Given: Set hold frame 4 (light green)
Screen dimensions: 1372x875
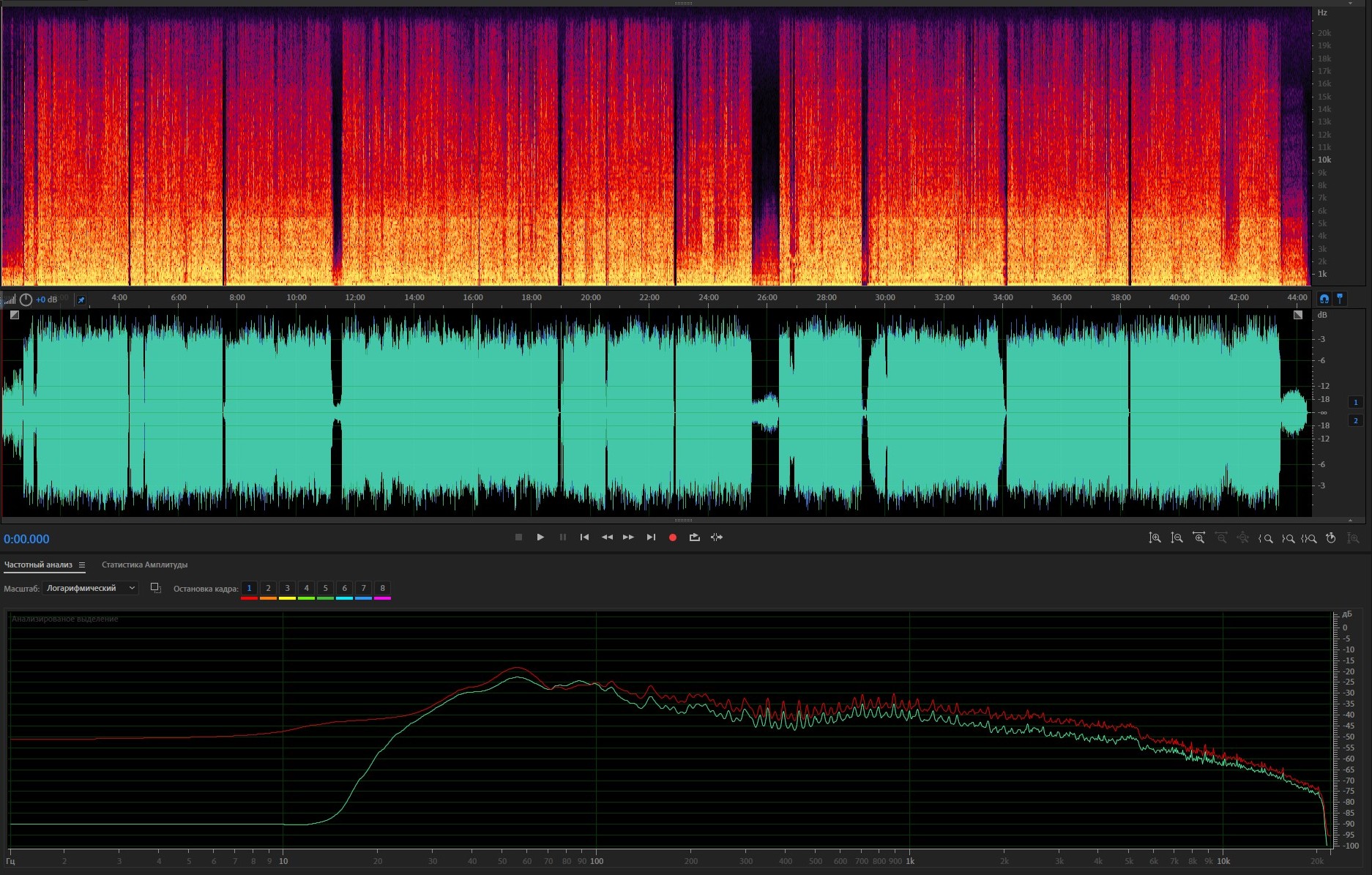Looking at the screenshot, I should pyautogui.click(x=306, y=589).
